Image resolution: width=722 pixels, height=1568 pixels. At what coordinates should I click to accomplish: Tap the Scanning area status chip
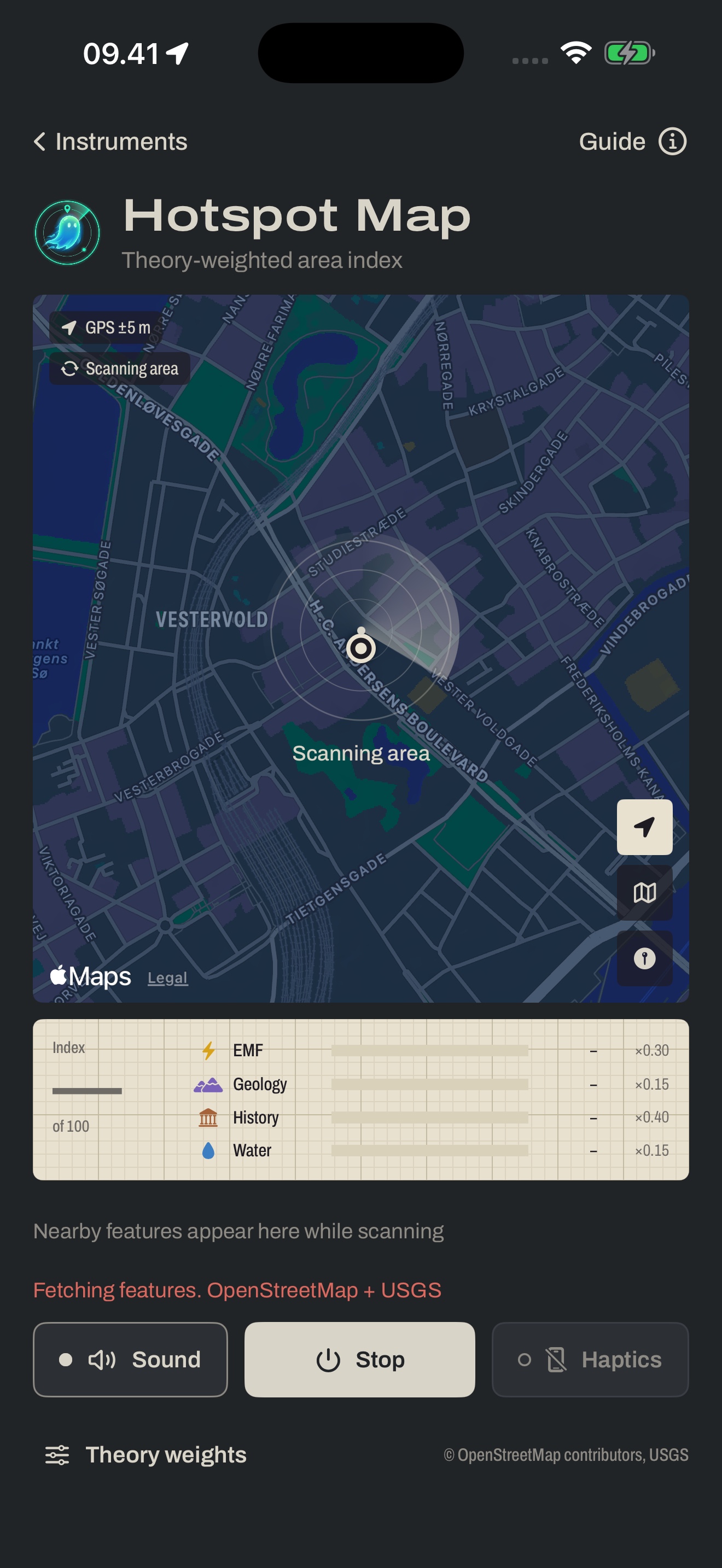(120, 368)
